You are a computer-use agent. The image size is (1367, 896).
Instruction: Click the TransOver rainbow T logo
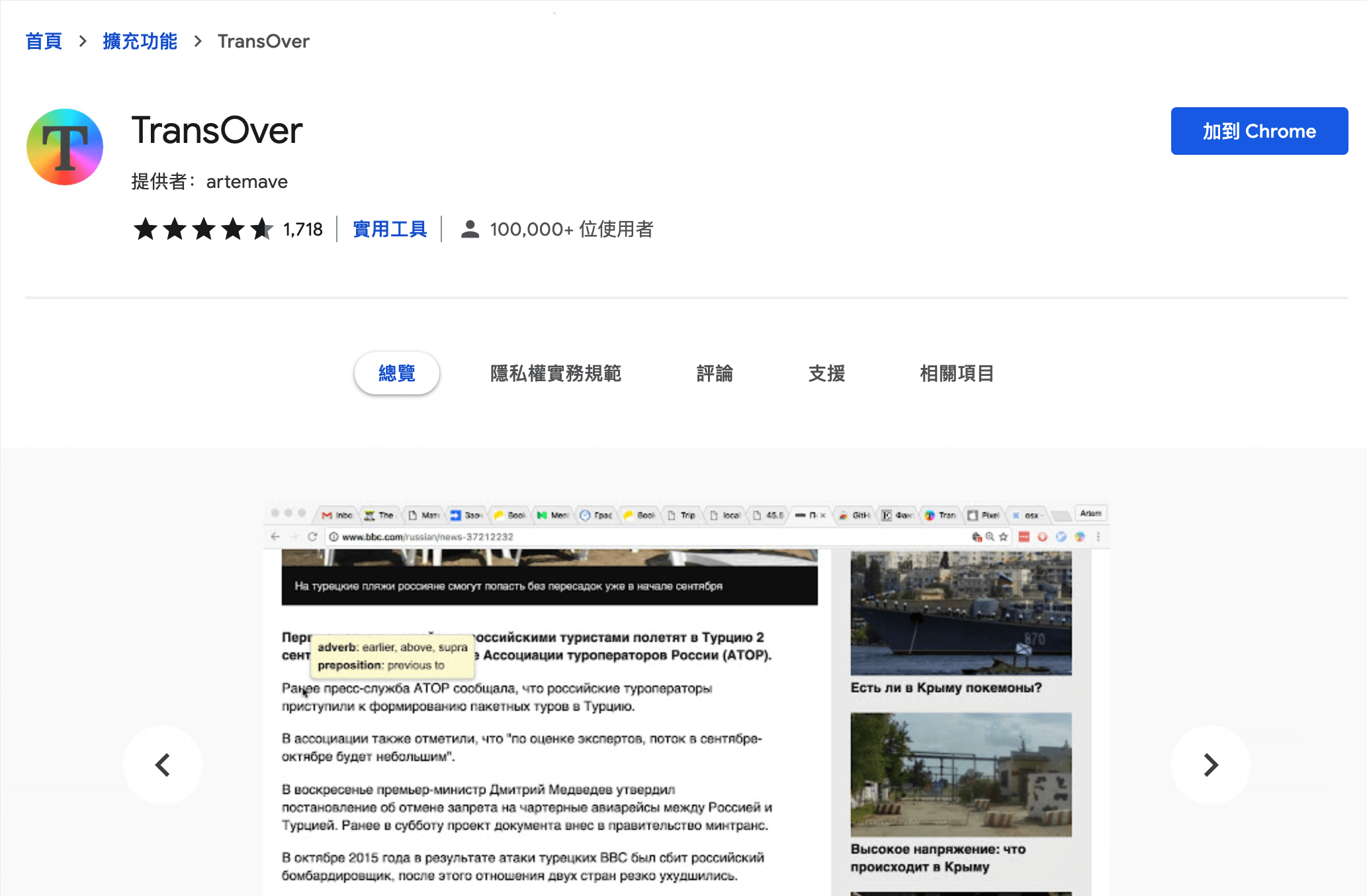pos(65,147)
